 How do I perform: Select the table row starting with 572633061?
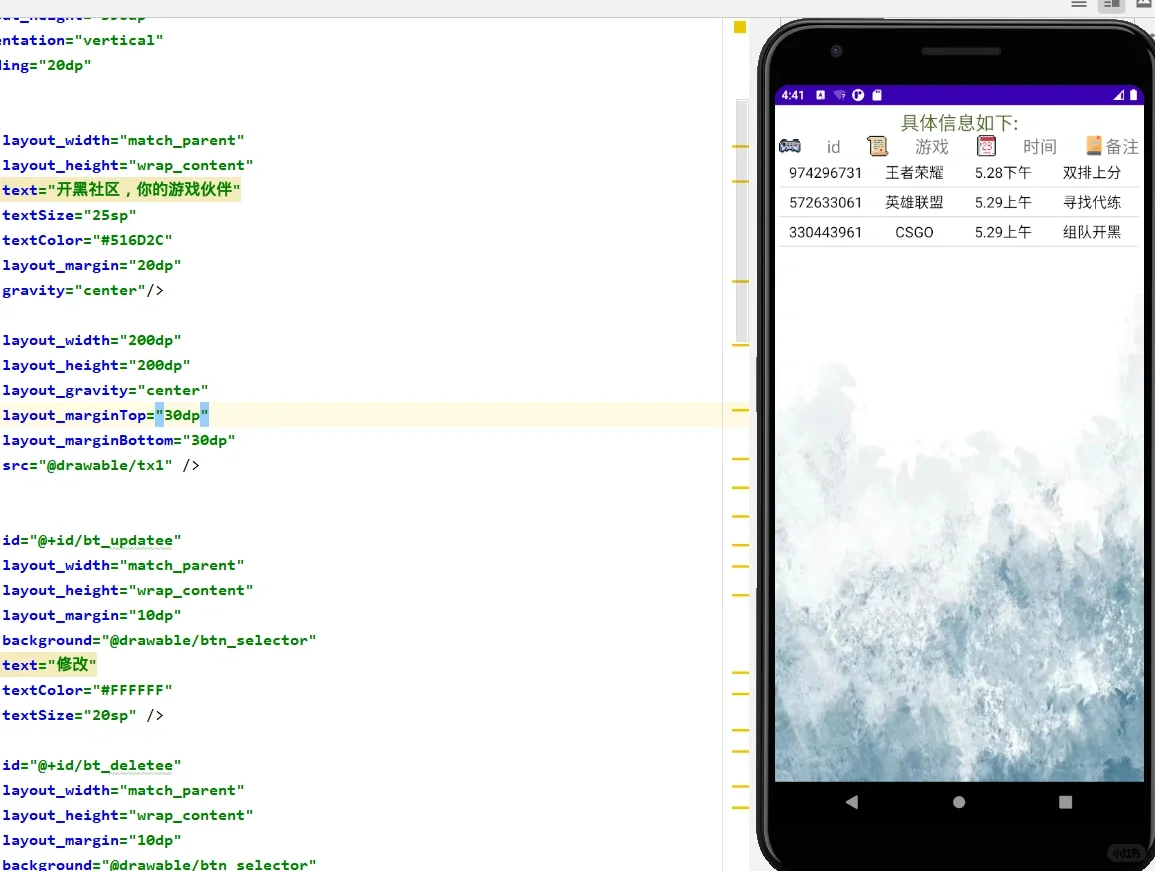[960, 202]
